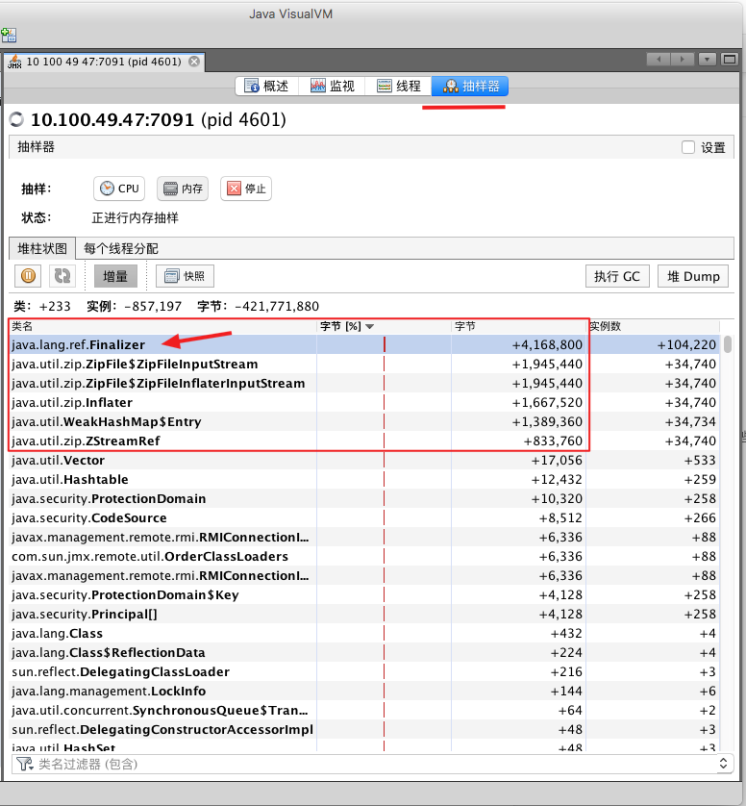746x806 pixels.
Task: Open the 堆柱状图 heap histogram tab
Action: coord(43,249)
